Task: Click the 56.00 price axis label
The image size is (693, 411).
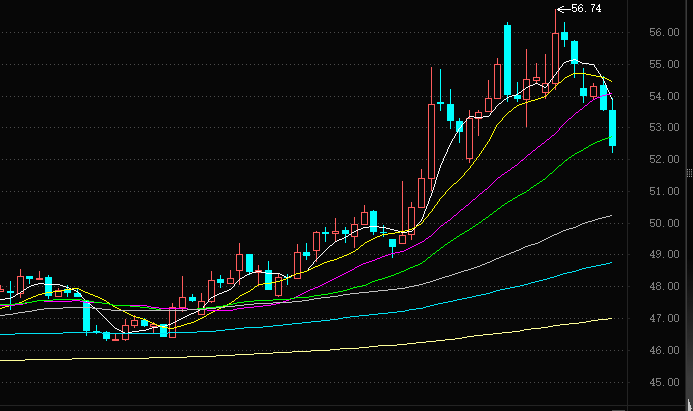Action: click(x=664, y=32)
